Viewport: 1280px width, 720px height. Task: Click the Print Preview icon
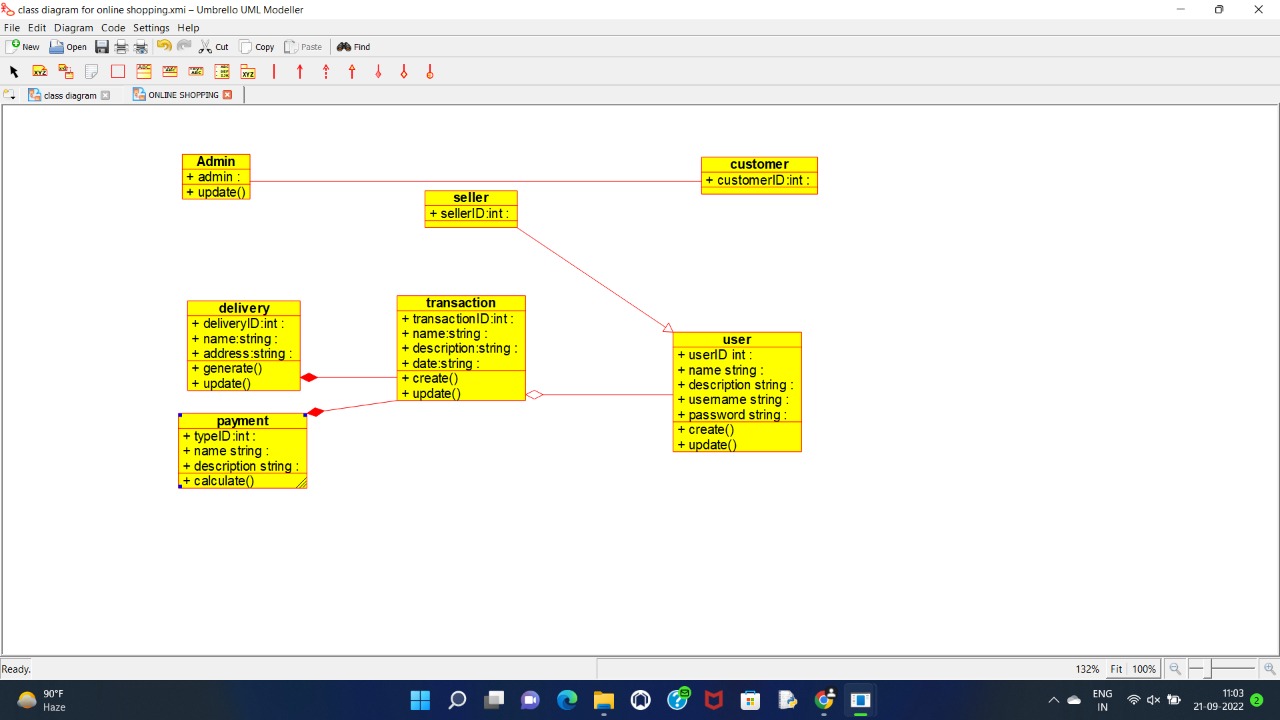141,47
